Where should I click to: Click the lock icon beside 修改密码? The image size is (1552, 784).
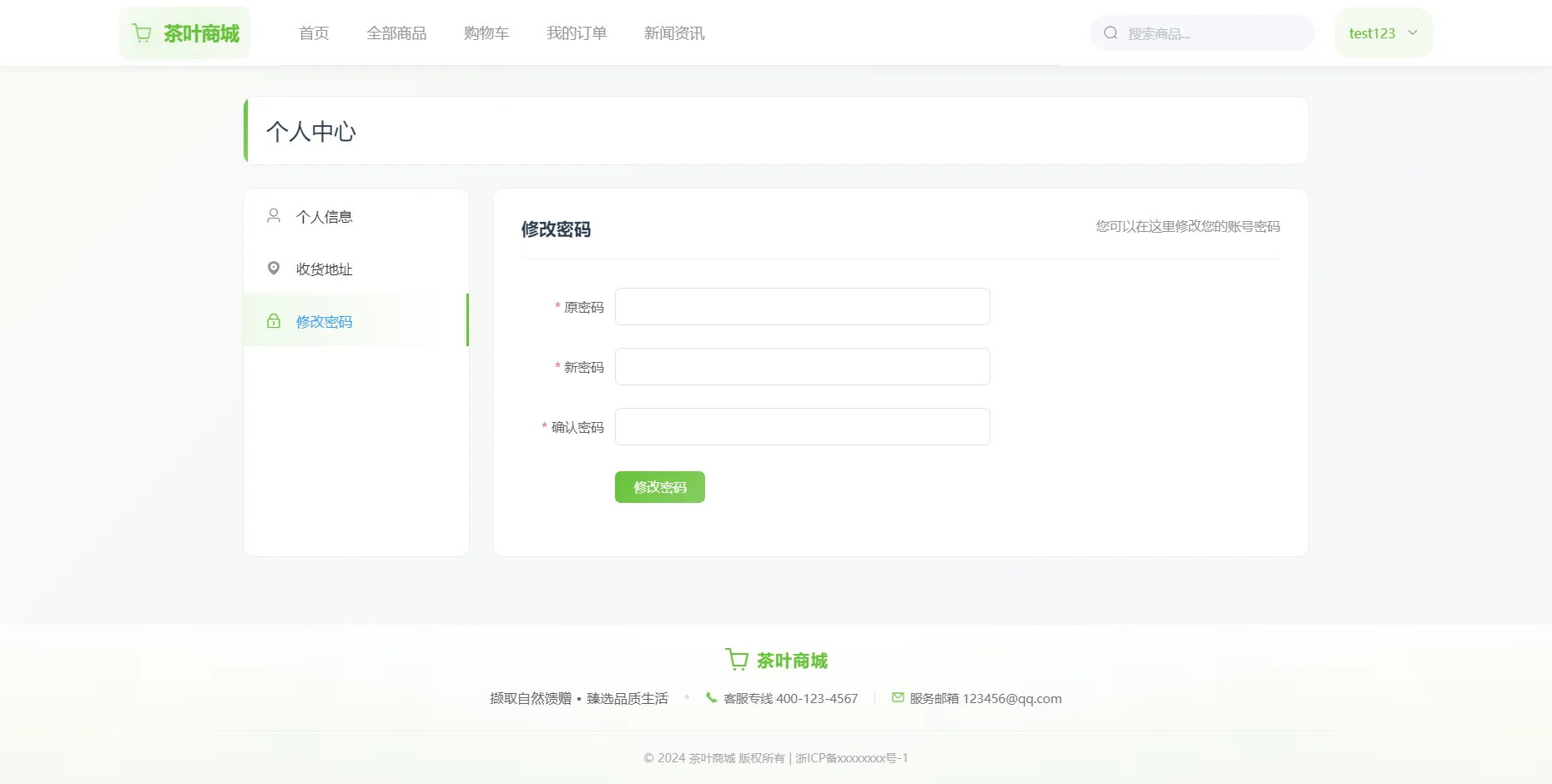pos(273,320)
